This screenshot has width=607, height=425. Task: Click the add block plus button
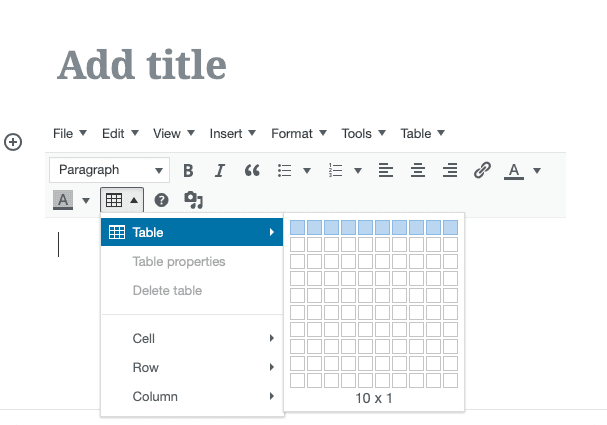coord(14,142)
